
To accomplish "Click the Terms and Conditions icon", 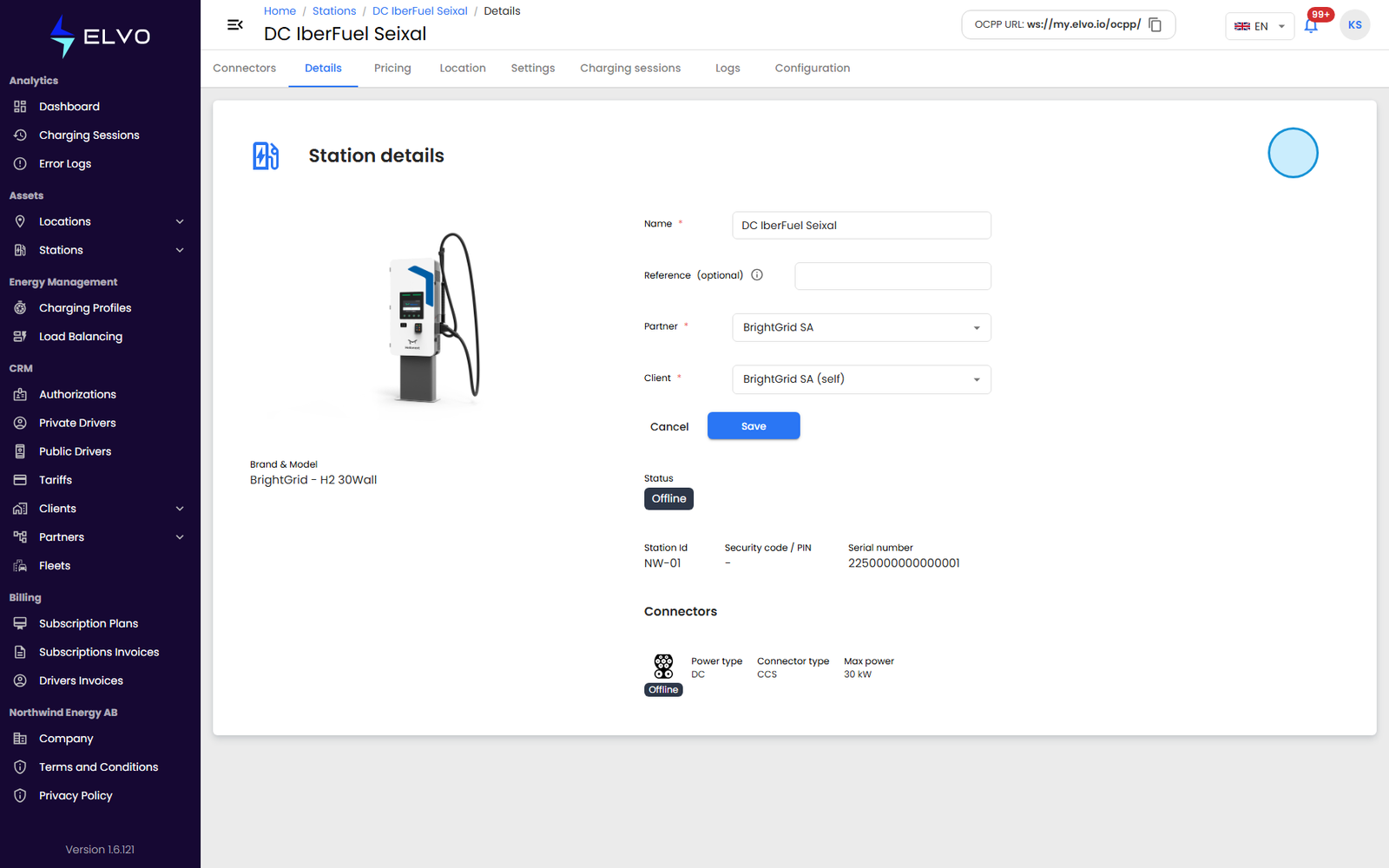I will [20, 767].
